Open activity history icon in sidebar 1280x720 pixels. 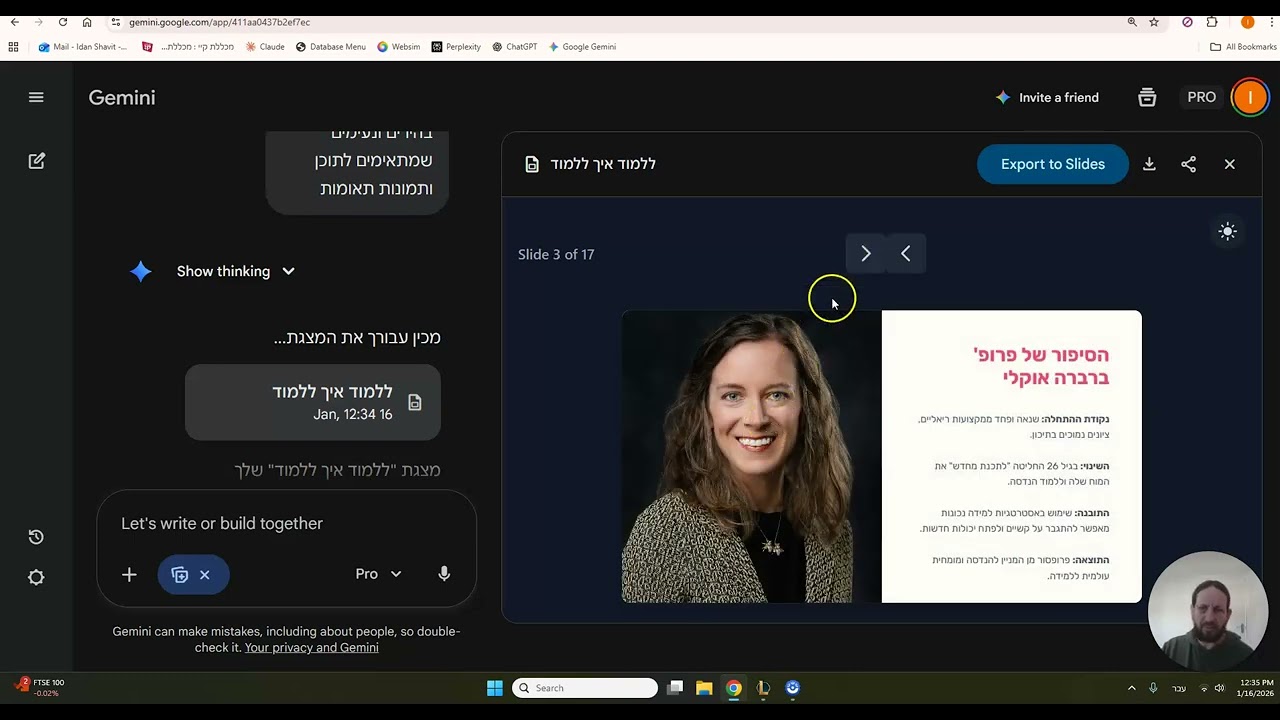(36, 537)
